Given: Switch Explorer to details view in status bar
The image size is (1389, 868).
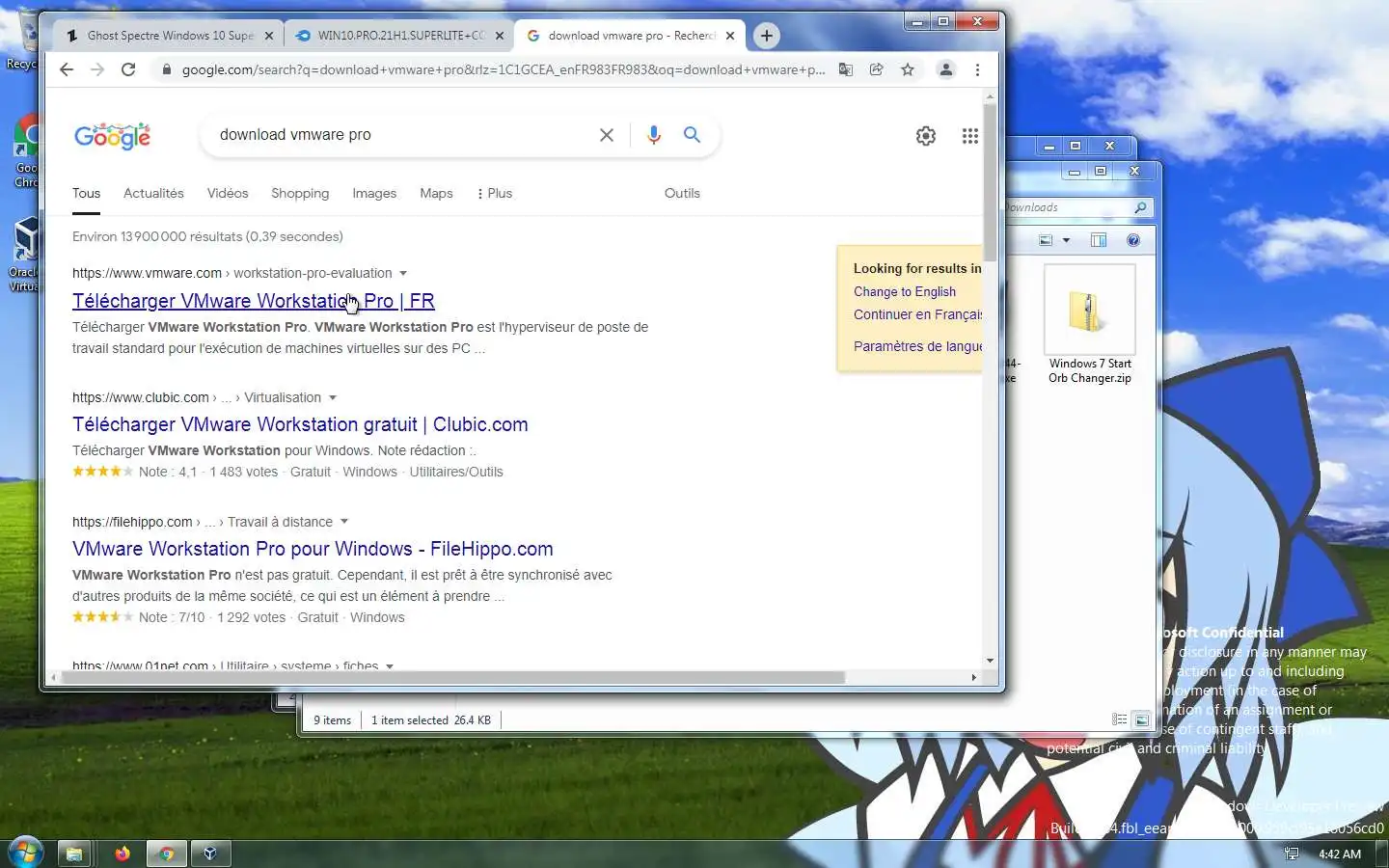Looking at the screenshot, I should tap(1119, 719).
